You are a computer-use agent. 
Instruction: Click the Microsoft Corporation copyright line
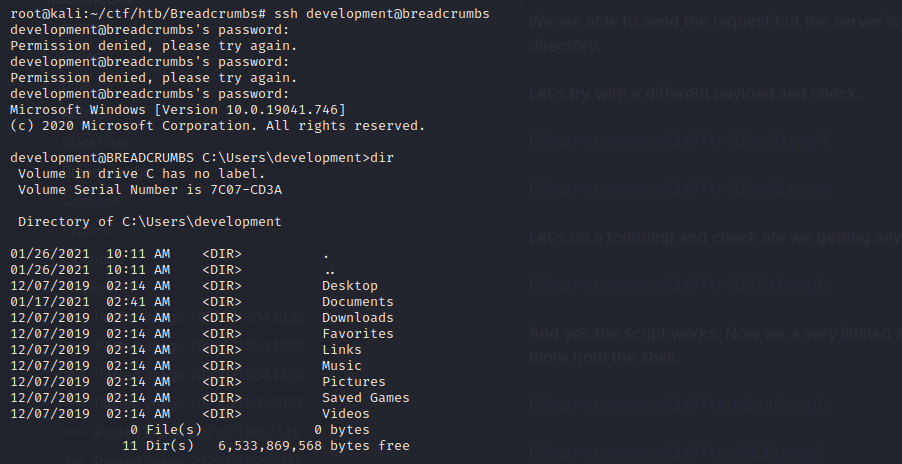click(x=217, y=126)
